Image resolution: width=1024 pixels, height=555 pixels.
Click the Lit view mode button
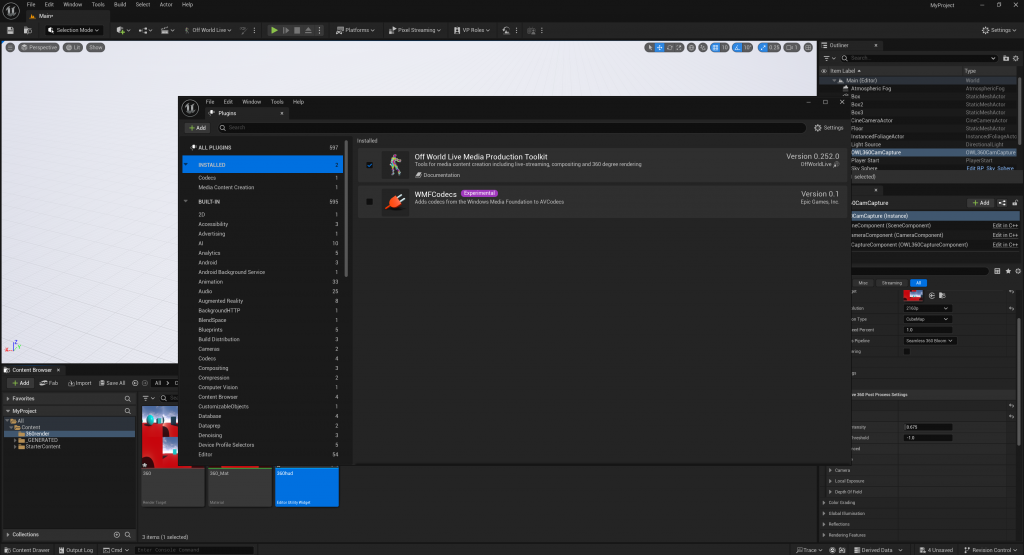[x=73, y=47]
